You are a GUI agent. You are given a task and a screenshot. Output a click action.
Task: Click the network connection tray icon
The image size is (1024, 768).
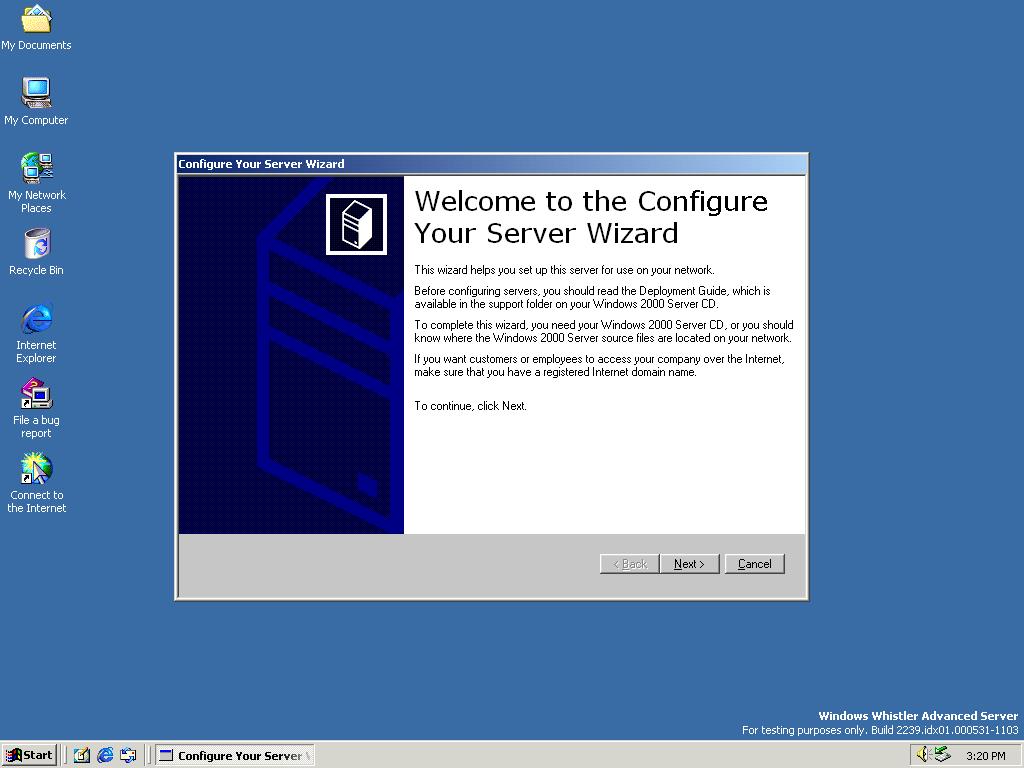942,755
